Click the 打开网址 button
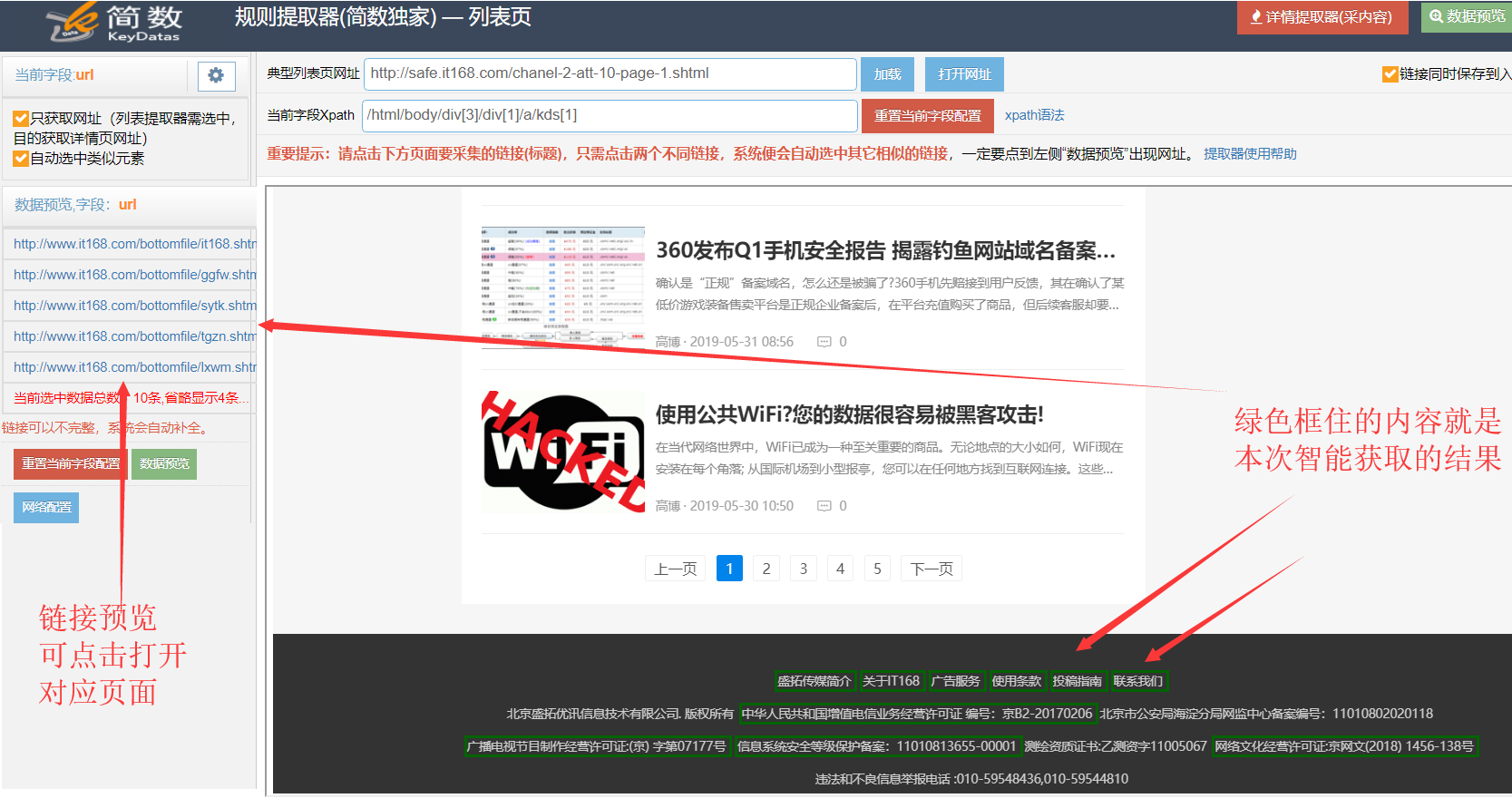1512x798 pixels. point(964,74)
